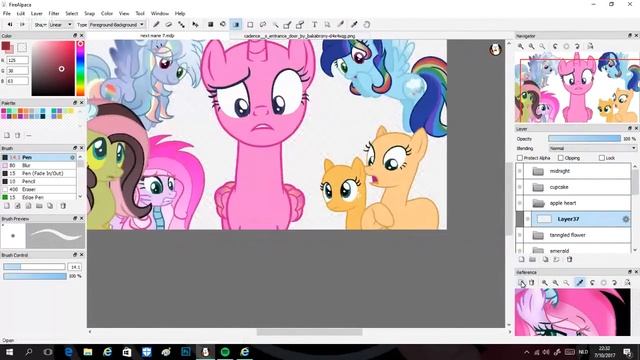This screenshot has width=640, height=360.
Task: Select the Dot tool in the toolbar
Action: (181, 24)
